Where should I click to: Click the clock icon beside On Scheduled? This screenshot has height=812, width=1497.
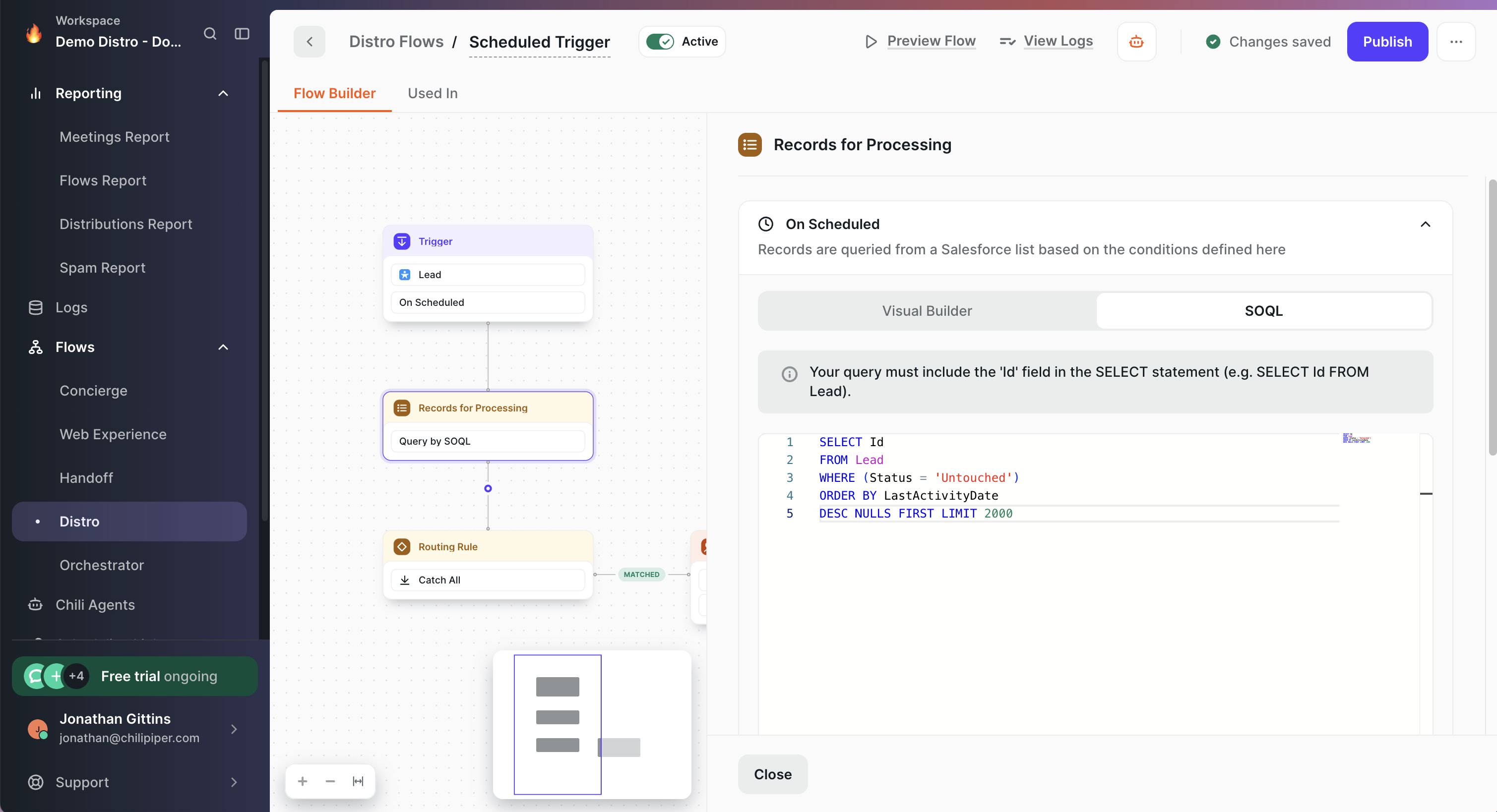(x=766, y=224)
